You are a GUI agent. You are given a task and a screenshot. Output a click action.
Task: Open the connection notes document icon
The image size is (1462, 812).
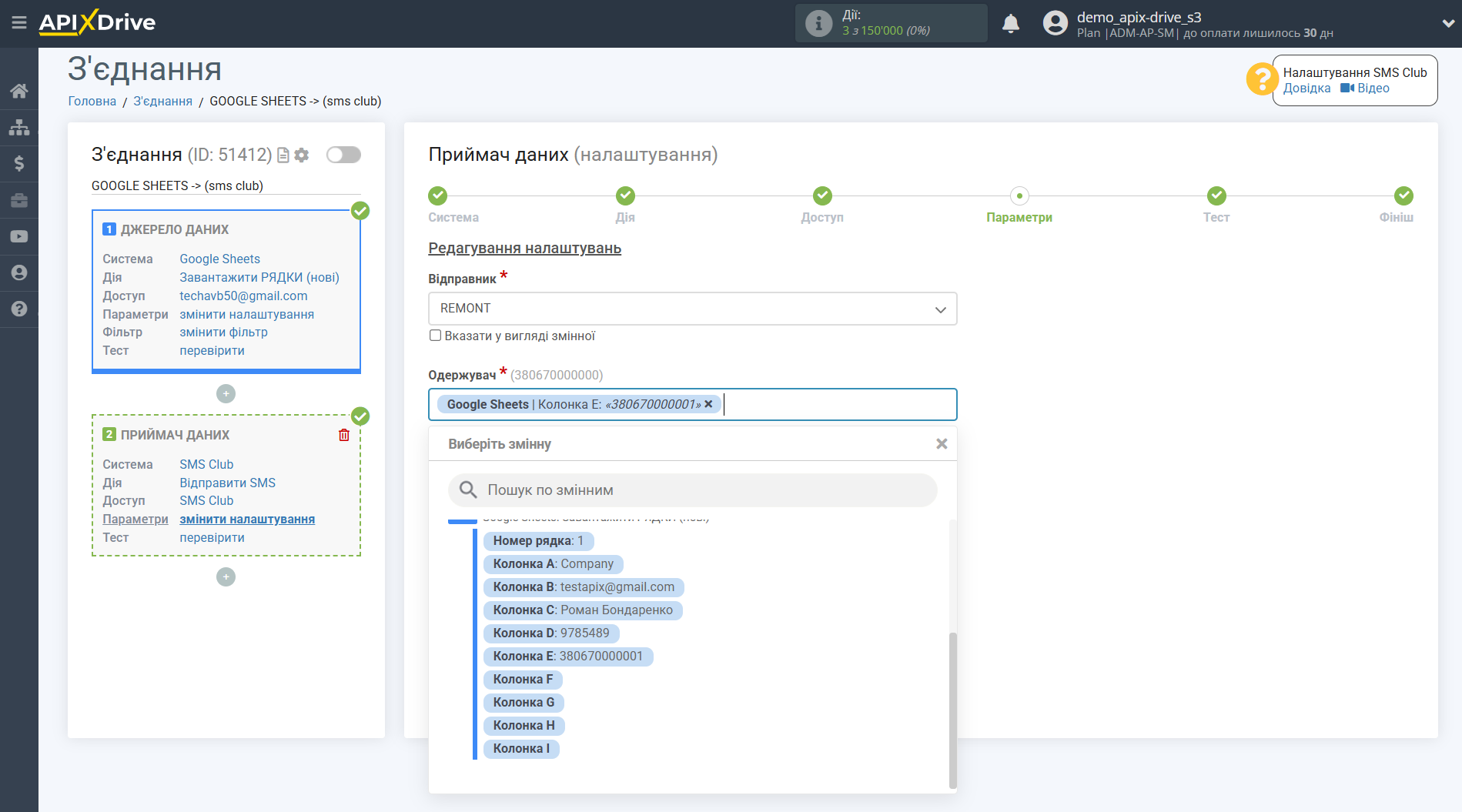[283, 155]
